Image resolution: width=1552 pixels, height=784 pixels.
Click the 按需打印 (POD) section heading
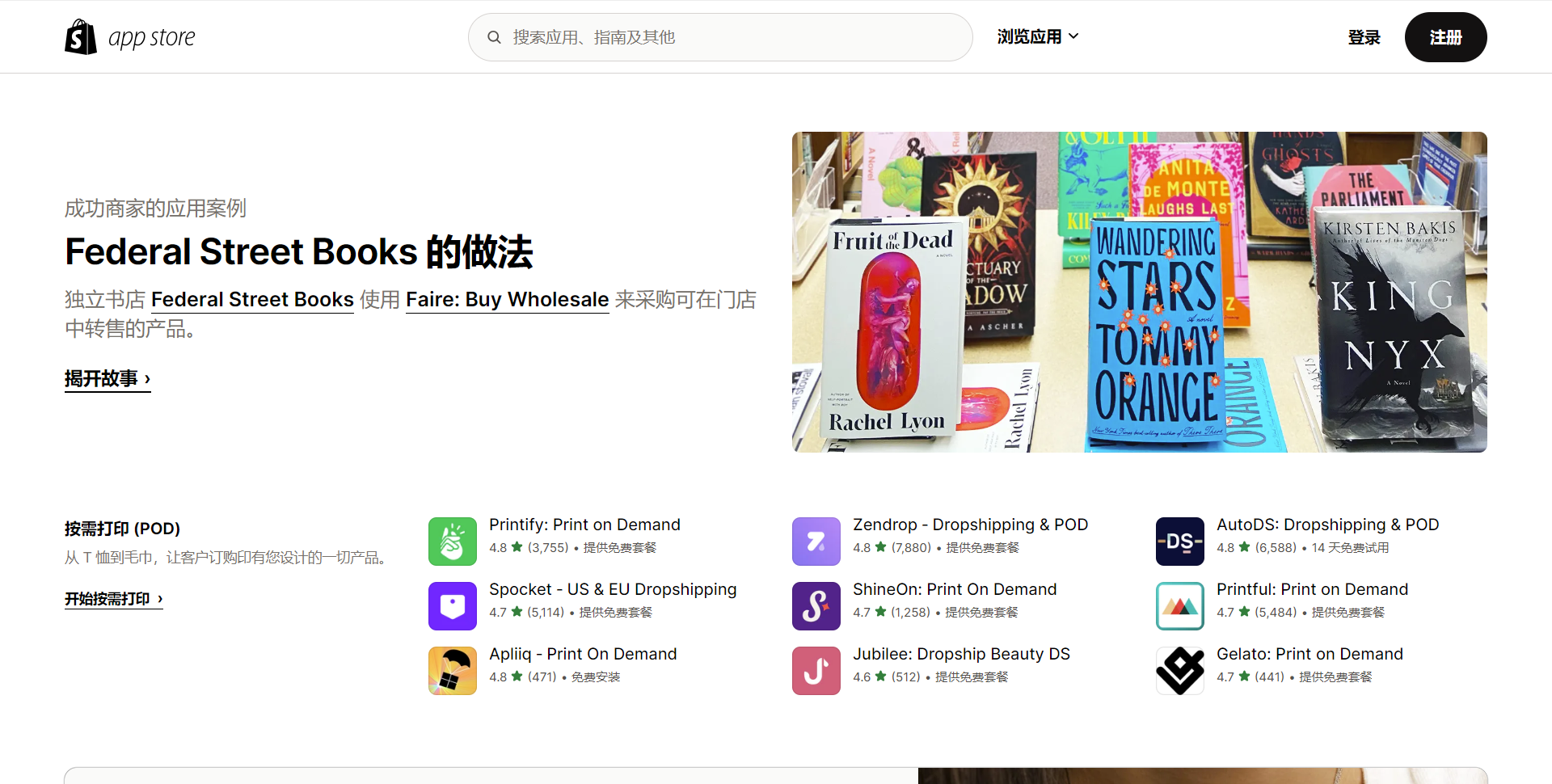122,529
